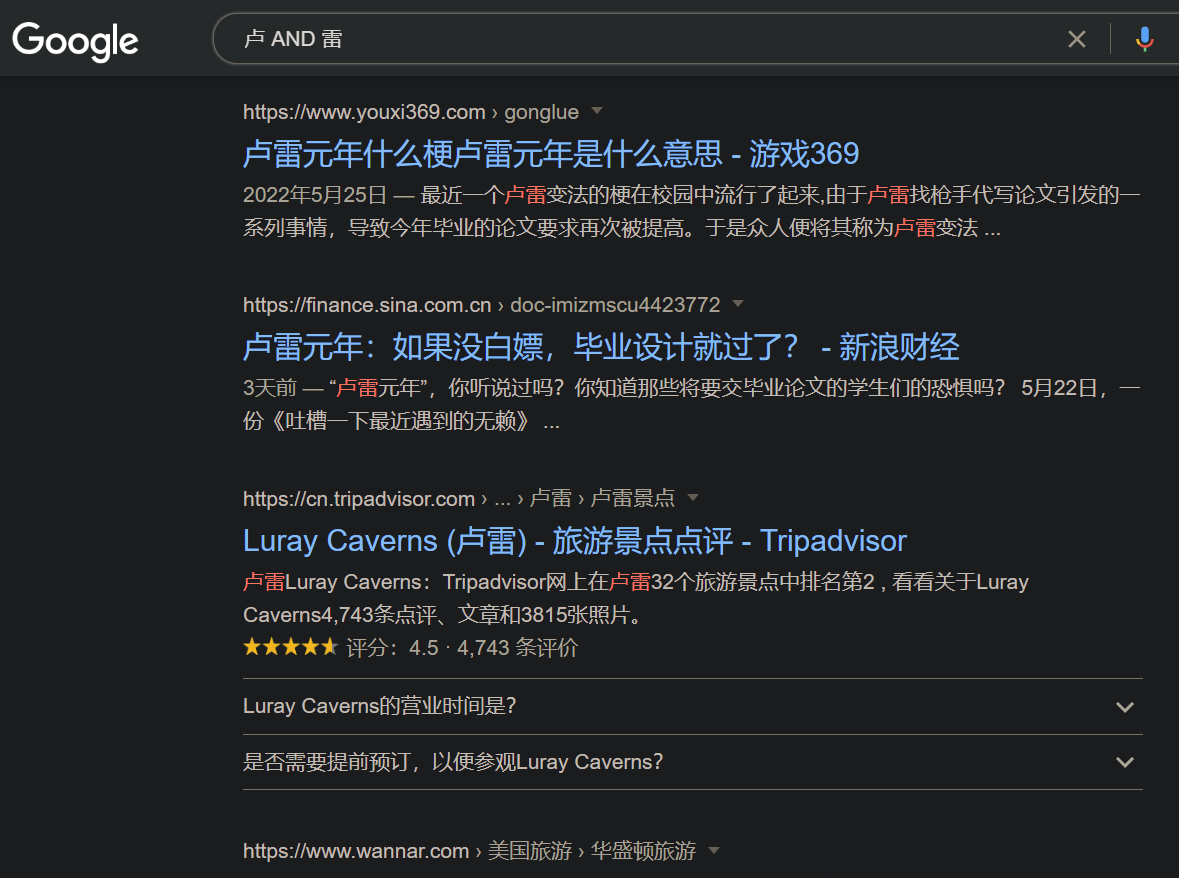Click snippet text mentioning 32个旅游景点中排名第2
Viewport: 1179px width, 878px height.
click(x=635, y=598)
